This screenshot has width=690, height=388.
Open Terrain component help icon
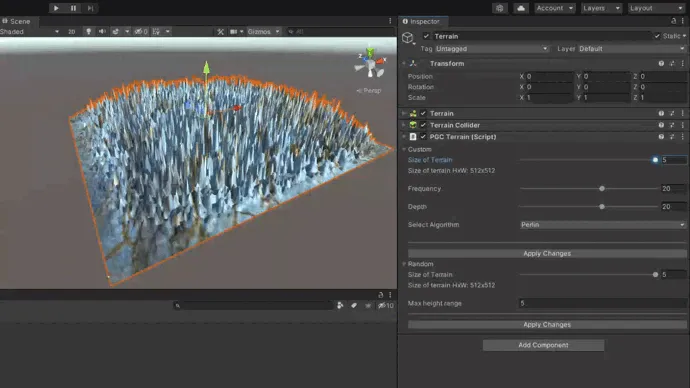661,113
